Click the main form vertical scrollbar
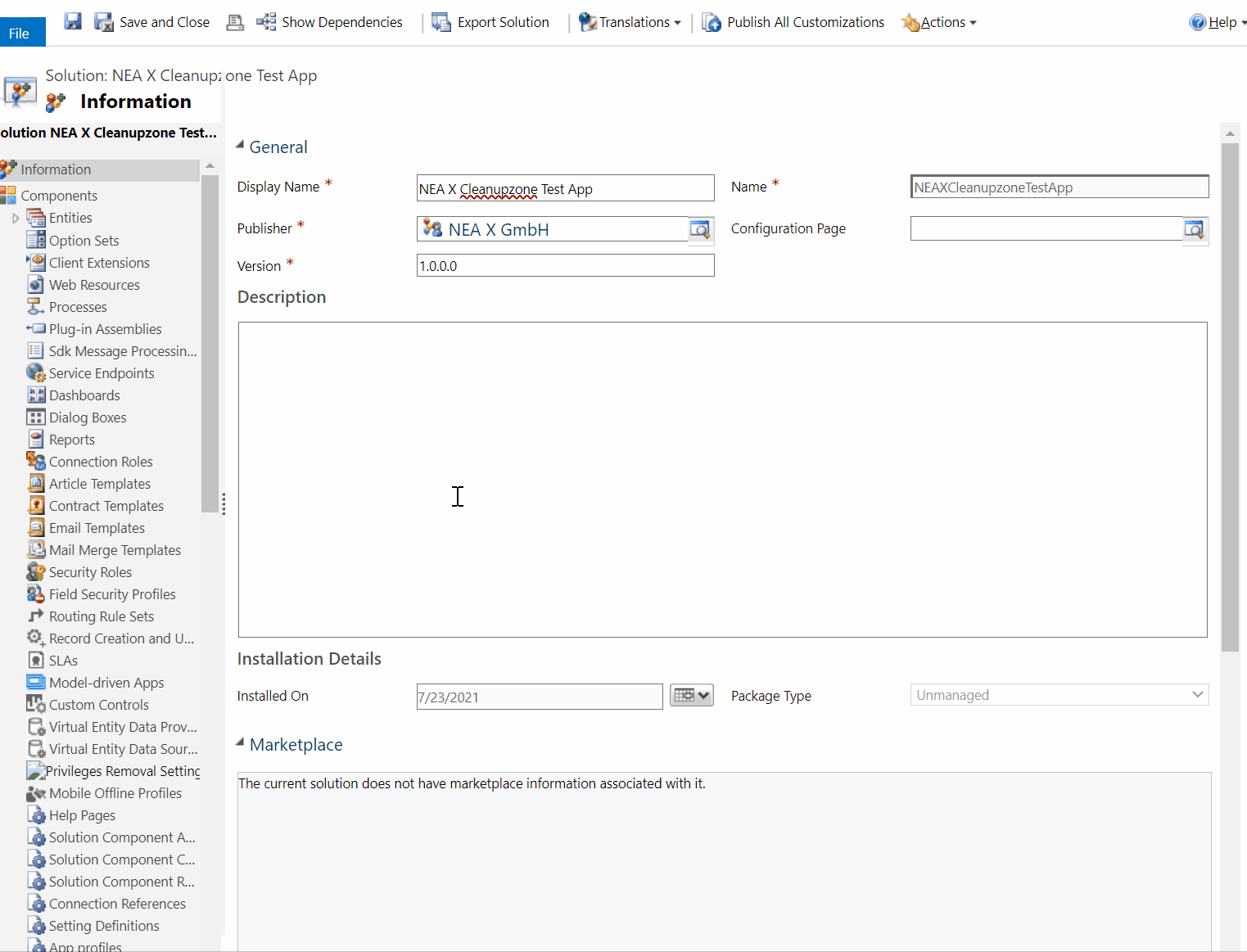The image size is (1247, 952). (x=1230, y=393)
